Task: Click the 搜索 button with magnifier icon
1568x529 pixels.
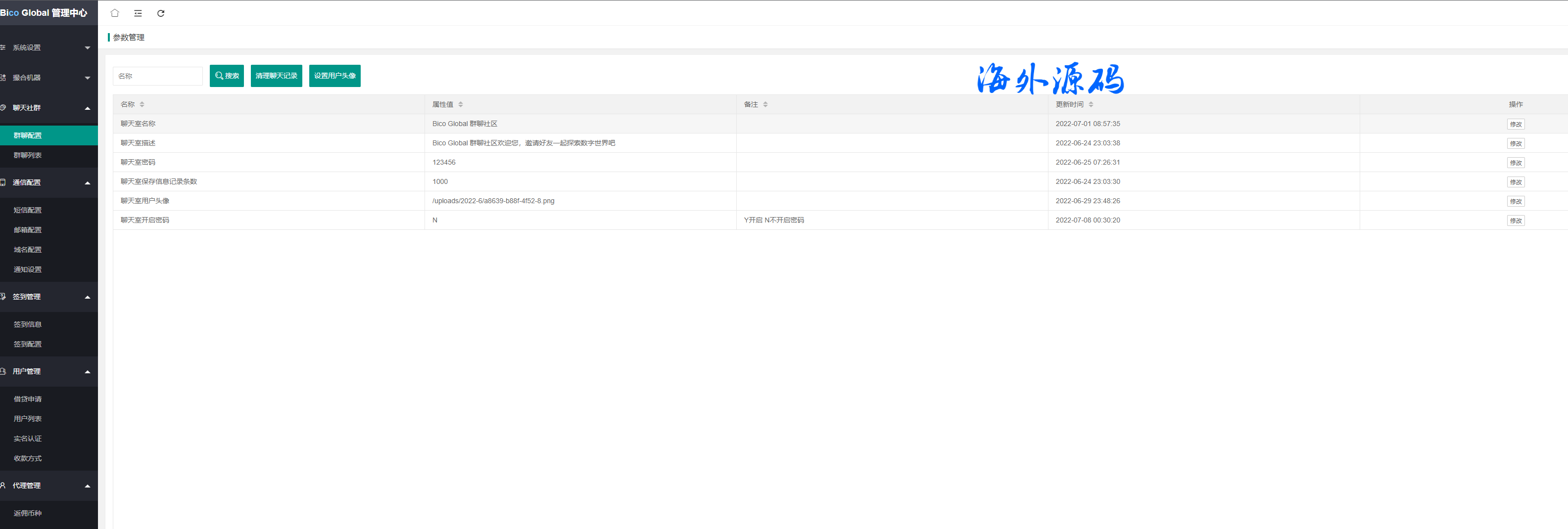Action: 227,76
